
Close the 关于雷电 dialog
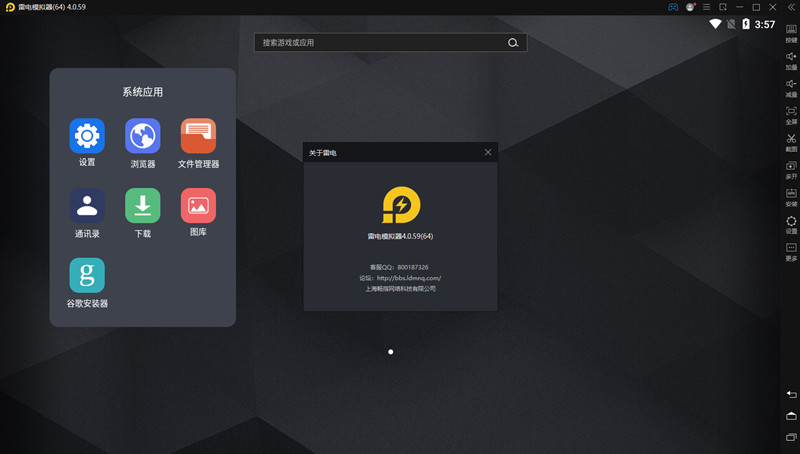point(488,153)
